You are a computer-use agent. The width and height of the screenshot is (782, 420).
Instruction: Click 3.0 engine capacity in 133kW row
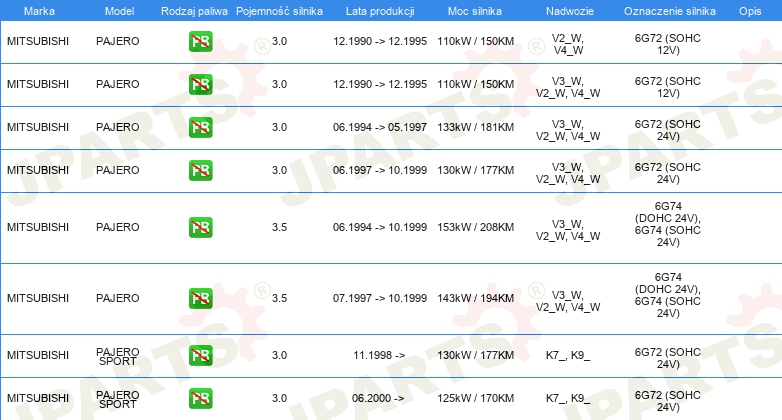[x=279, y=127]
